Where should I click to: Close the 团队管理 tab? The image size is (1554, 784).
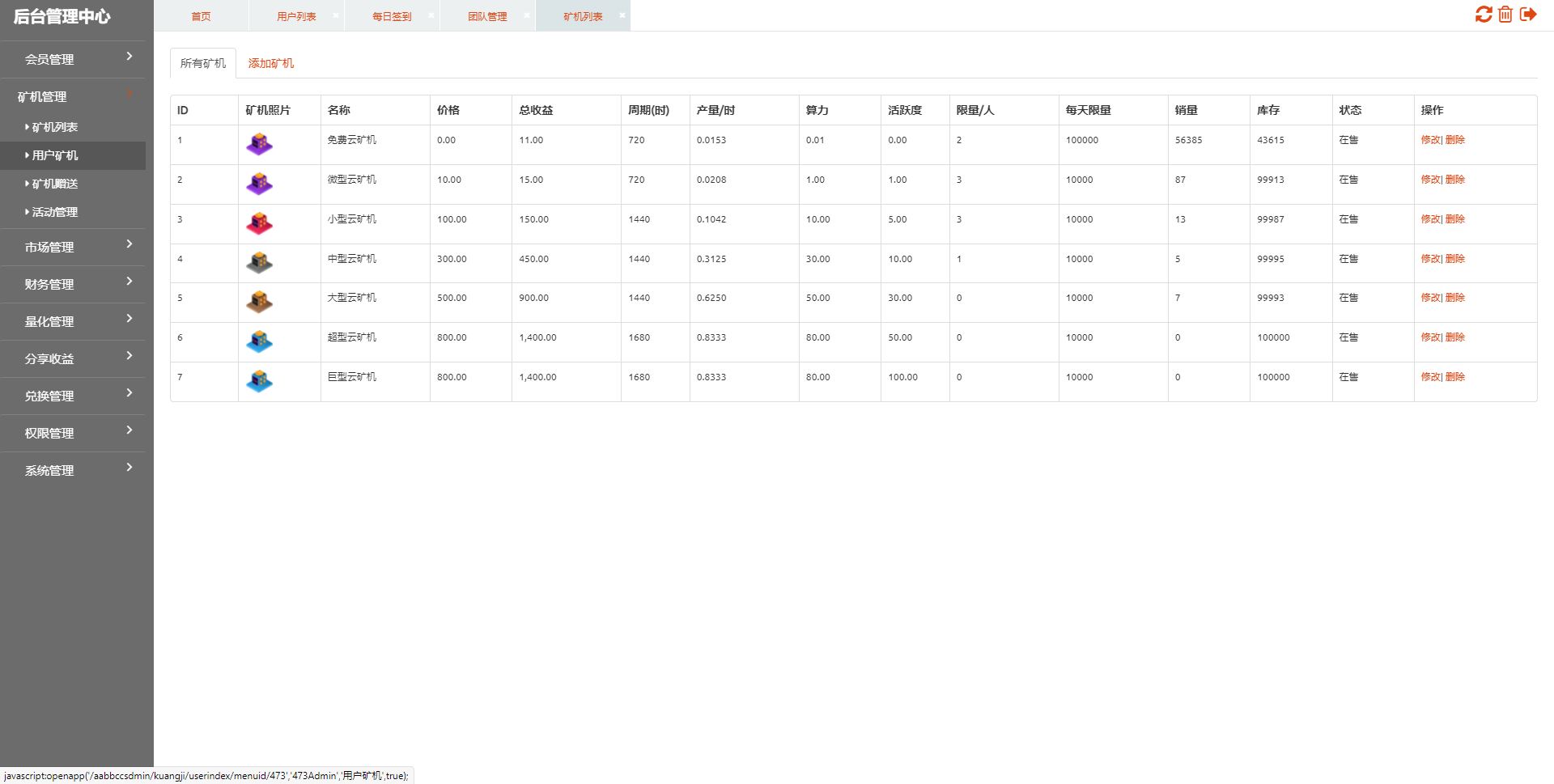click(x=527, y=15)
